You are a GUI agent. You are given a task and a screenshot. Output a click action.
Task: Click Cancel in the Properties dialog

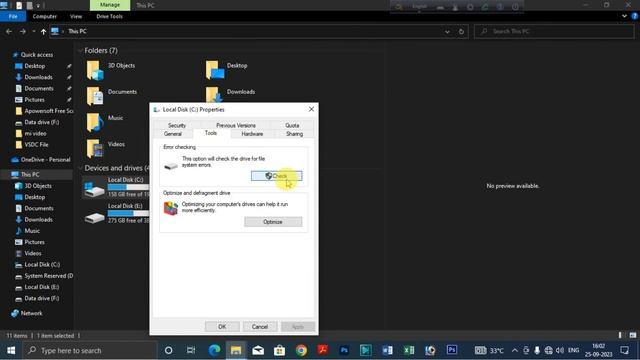(260, 327)
